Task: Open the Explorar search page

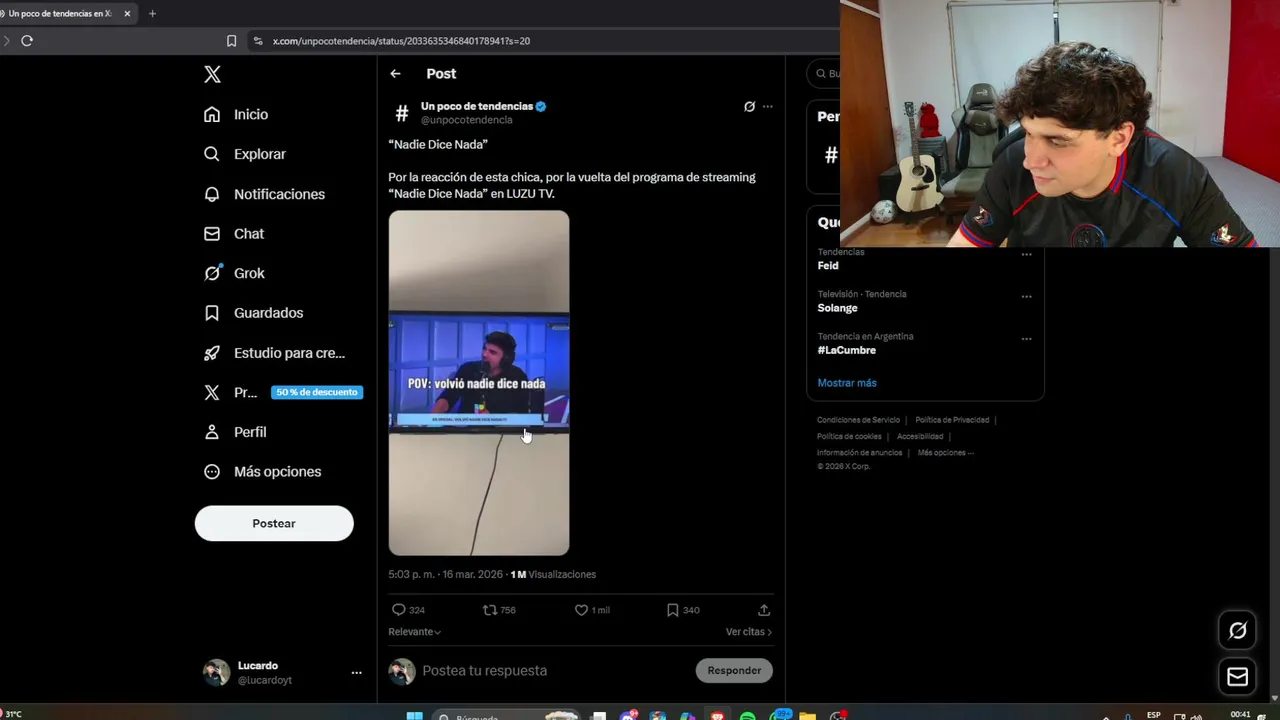Action: 245,154
